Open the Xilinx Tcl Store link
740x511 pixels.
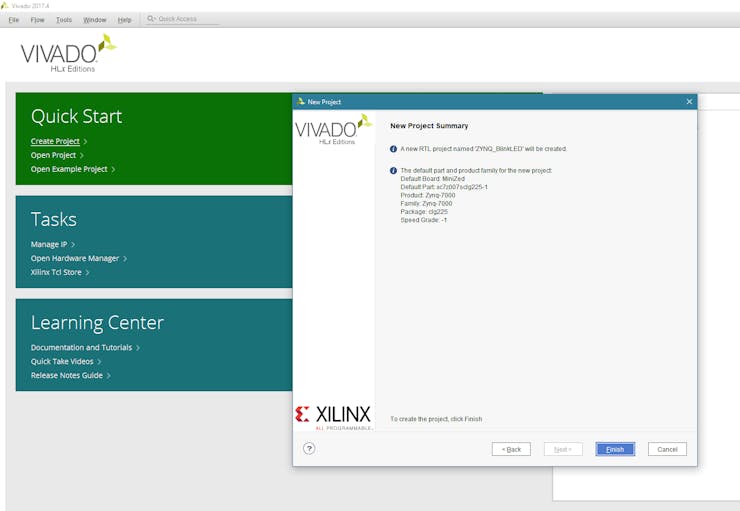point(56,272)
